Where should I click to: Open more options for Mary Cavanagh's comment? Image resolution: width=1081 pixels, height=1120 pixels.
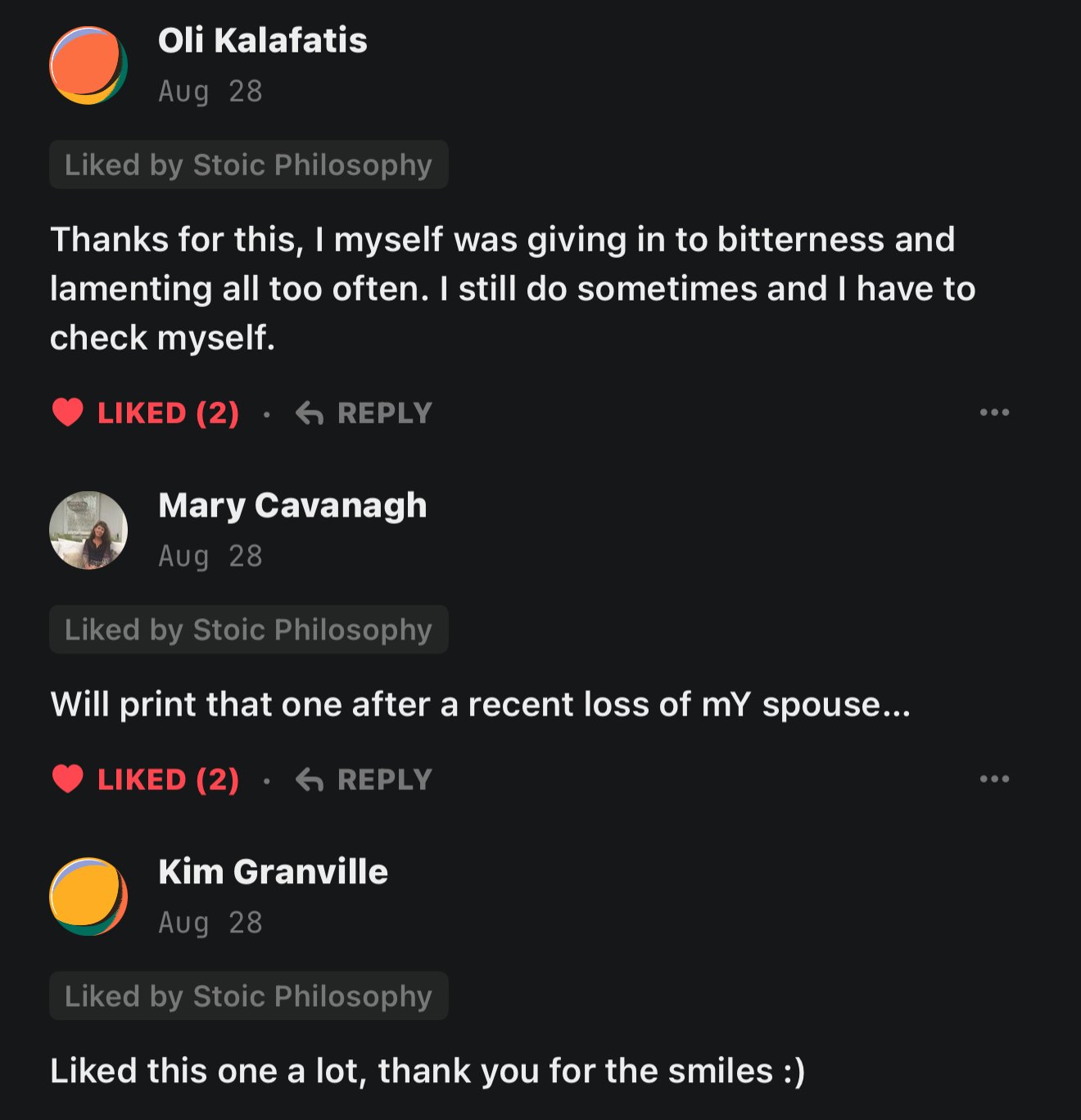pos(994,779)
